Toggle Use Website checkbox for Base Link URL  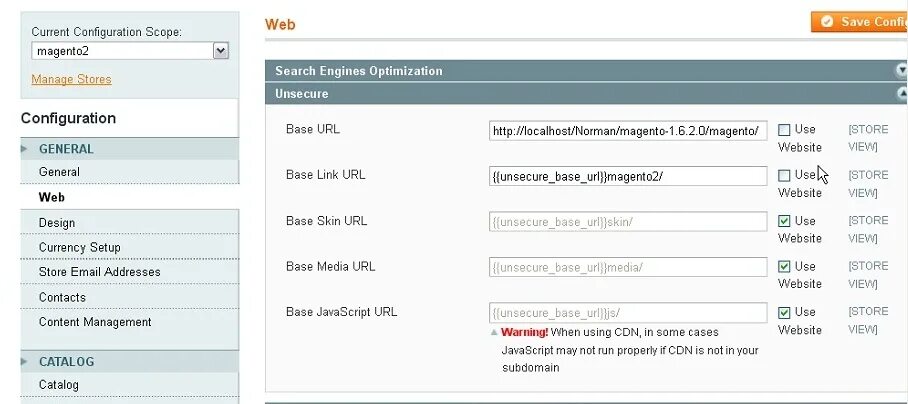tap(784, 175)
